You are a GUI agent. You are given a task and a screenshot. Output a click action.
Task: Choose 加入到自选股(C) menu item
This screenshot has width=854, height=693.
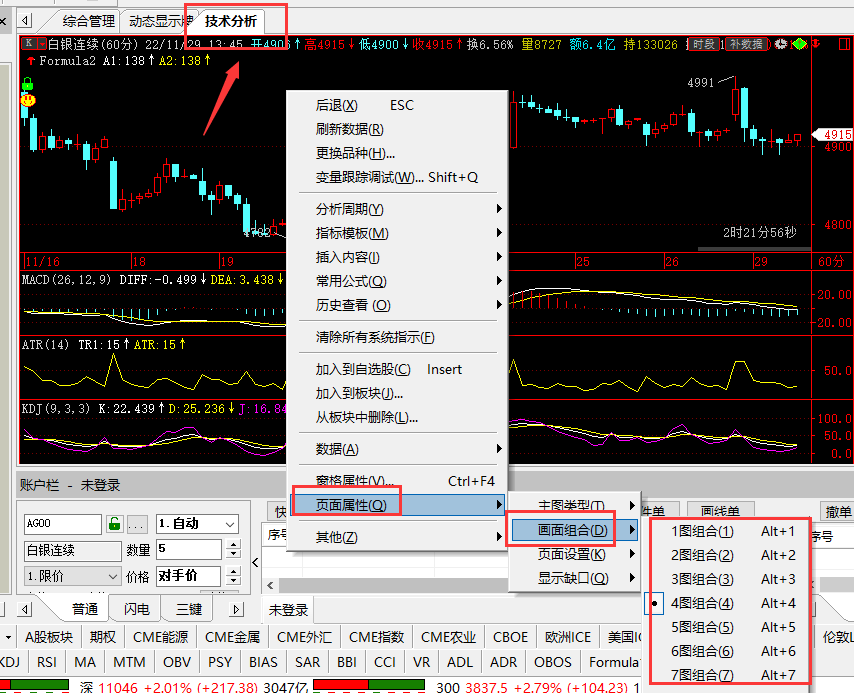pyautogui.click(x=398, y=369)
